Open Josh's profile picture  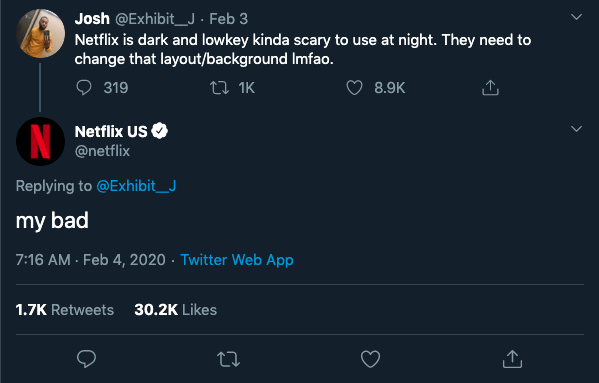(x=40, y=34)
